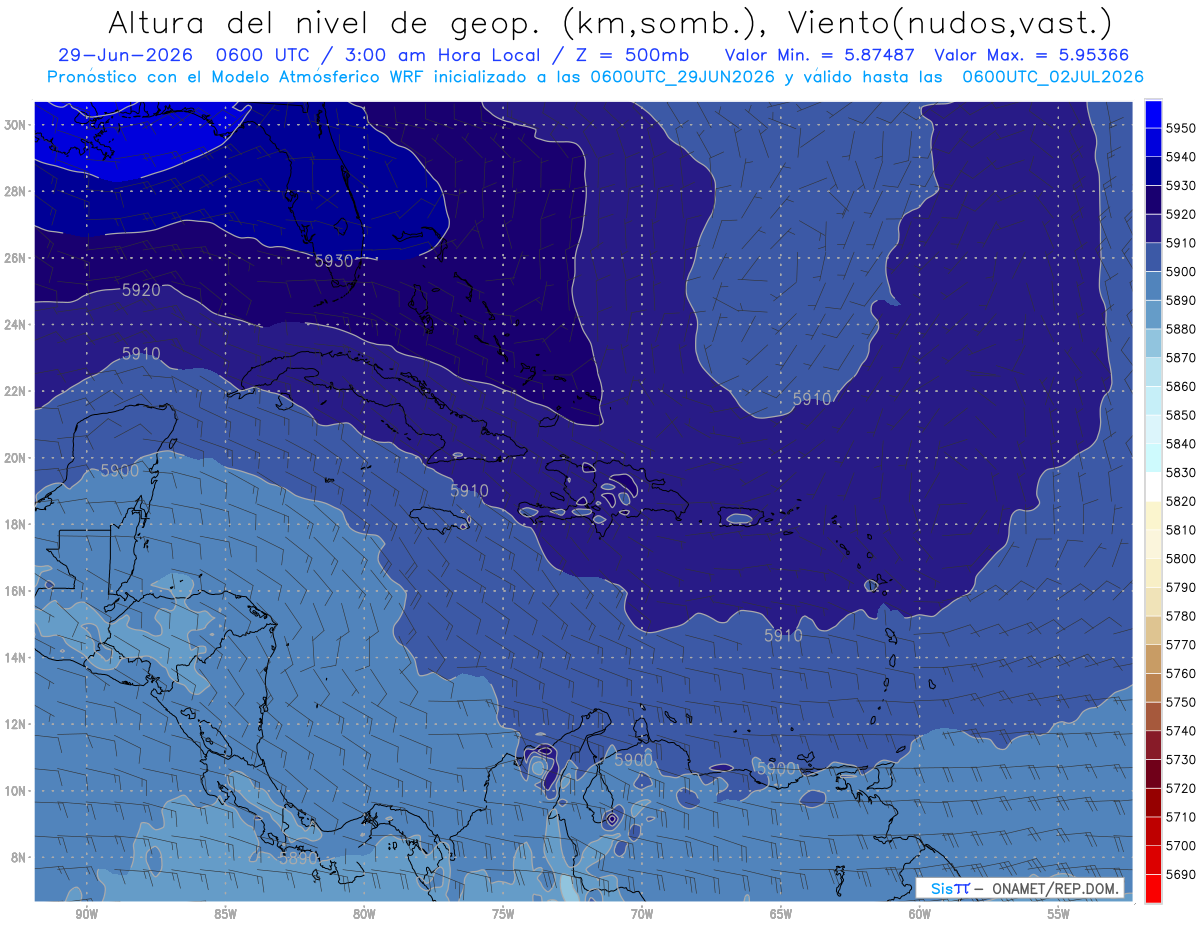Viewport: 1200px width, 927px height.
Task: Select the color swatch between 5940 and 5950
Action: coord(1153,141)
